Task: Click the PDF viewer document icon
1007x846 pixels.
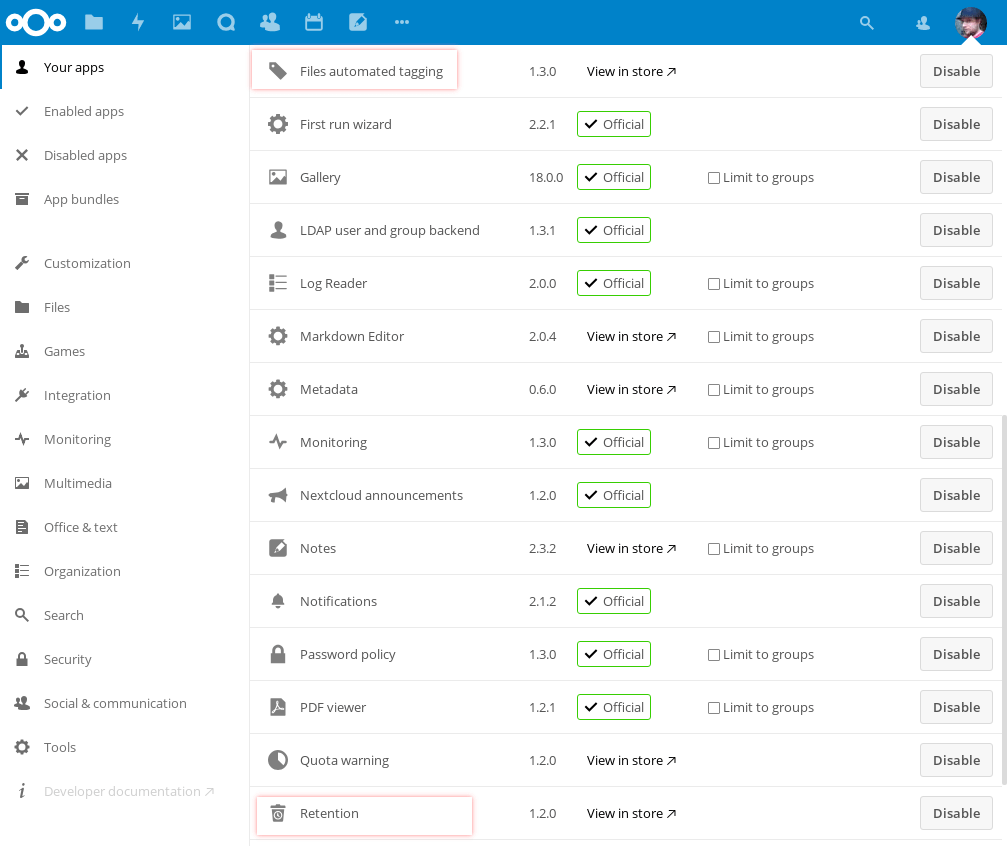Action: pyautogui.click(x=277, y=707)
